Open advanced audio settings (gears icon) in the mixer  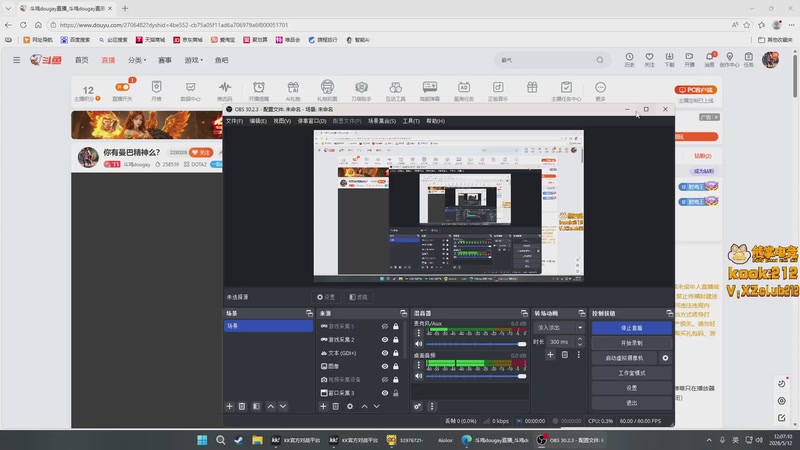click(417, 406)
